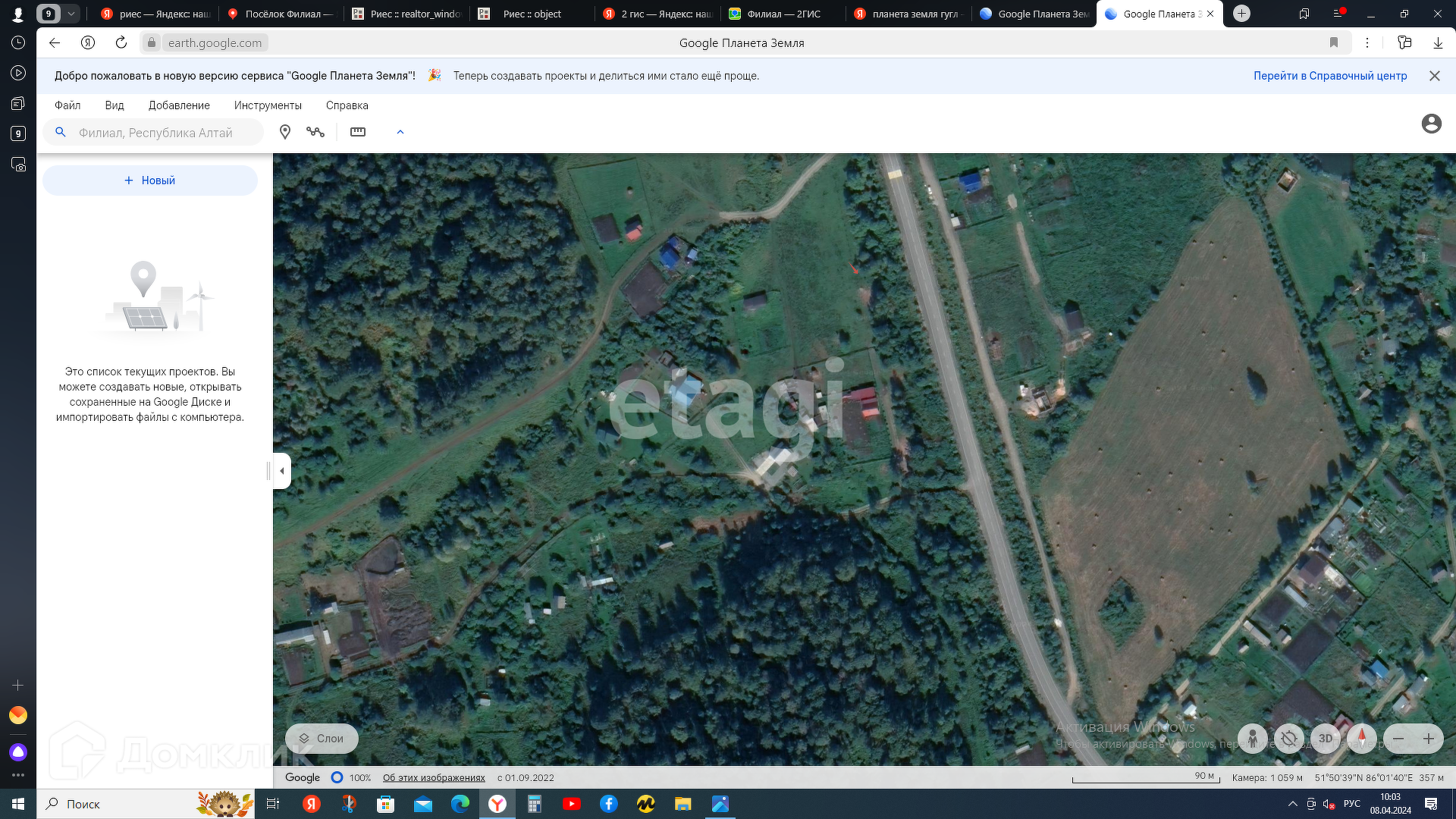
Task: Dismiss the welcome banner with X
Action: coord(1435,76)
